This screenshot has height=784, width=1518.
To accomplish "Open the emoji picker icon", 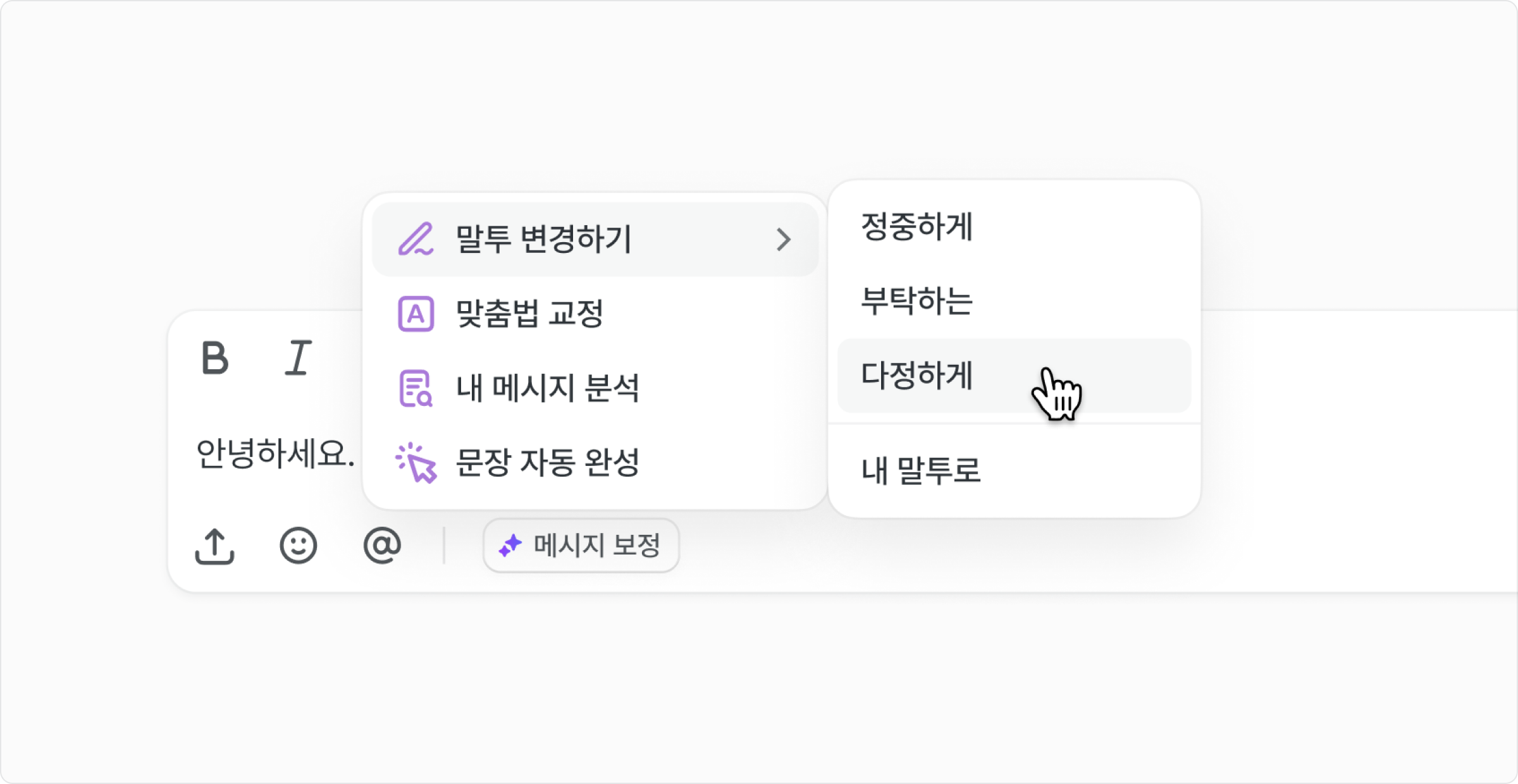I will point(299,545).
